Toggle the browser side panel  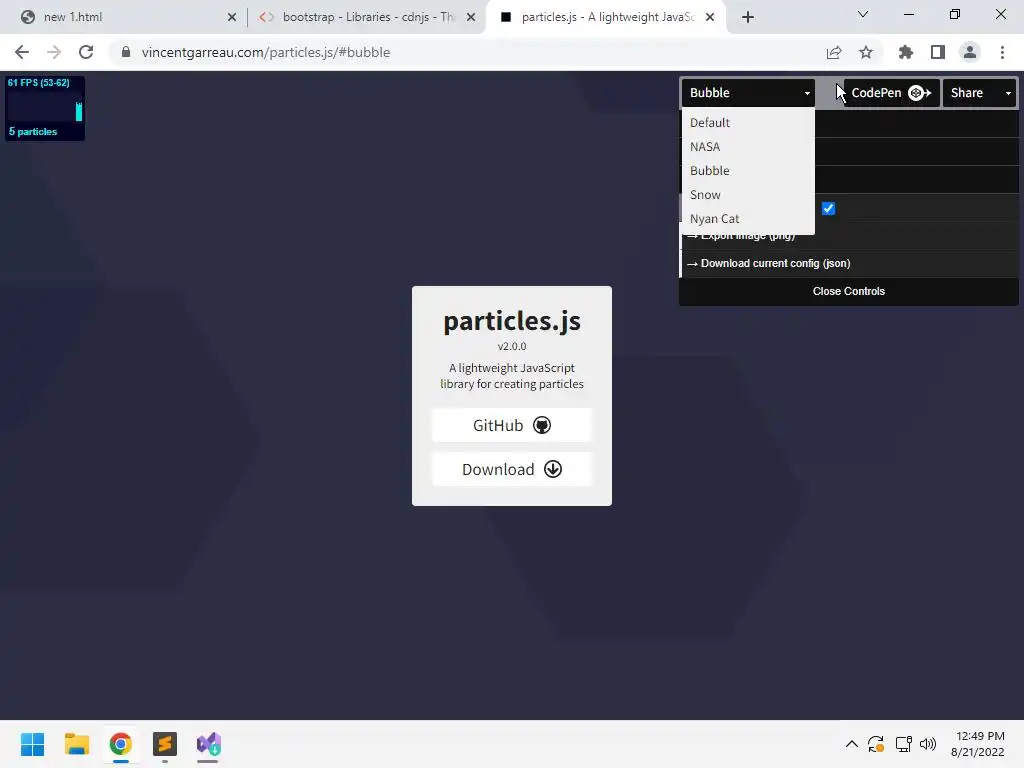[x=938, y=52]
